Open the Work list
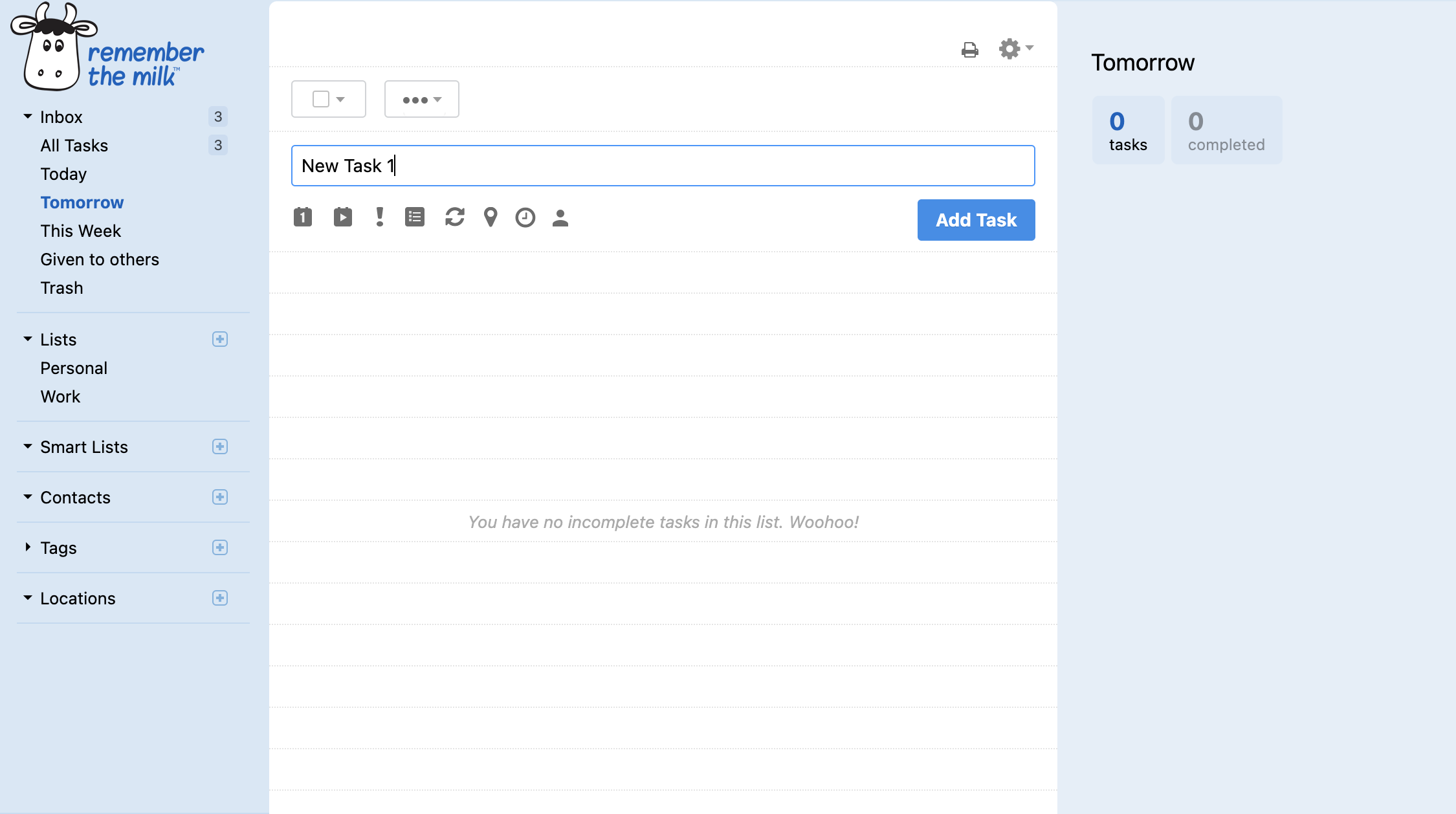1456x814 pixels. (x=60, y=397)
